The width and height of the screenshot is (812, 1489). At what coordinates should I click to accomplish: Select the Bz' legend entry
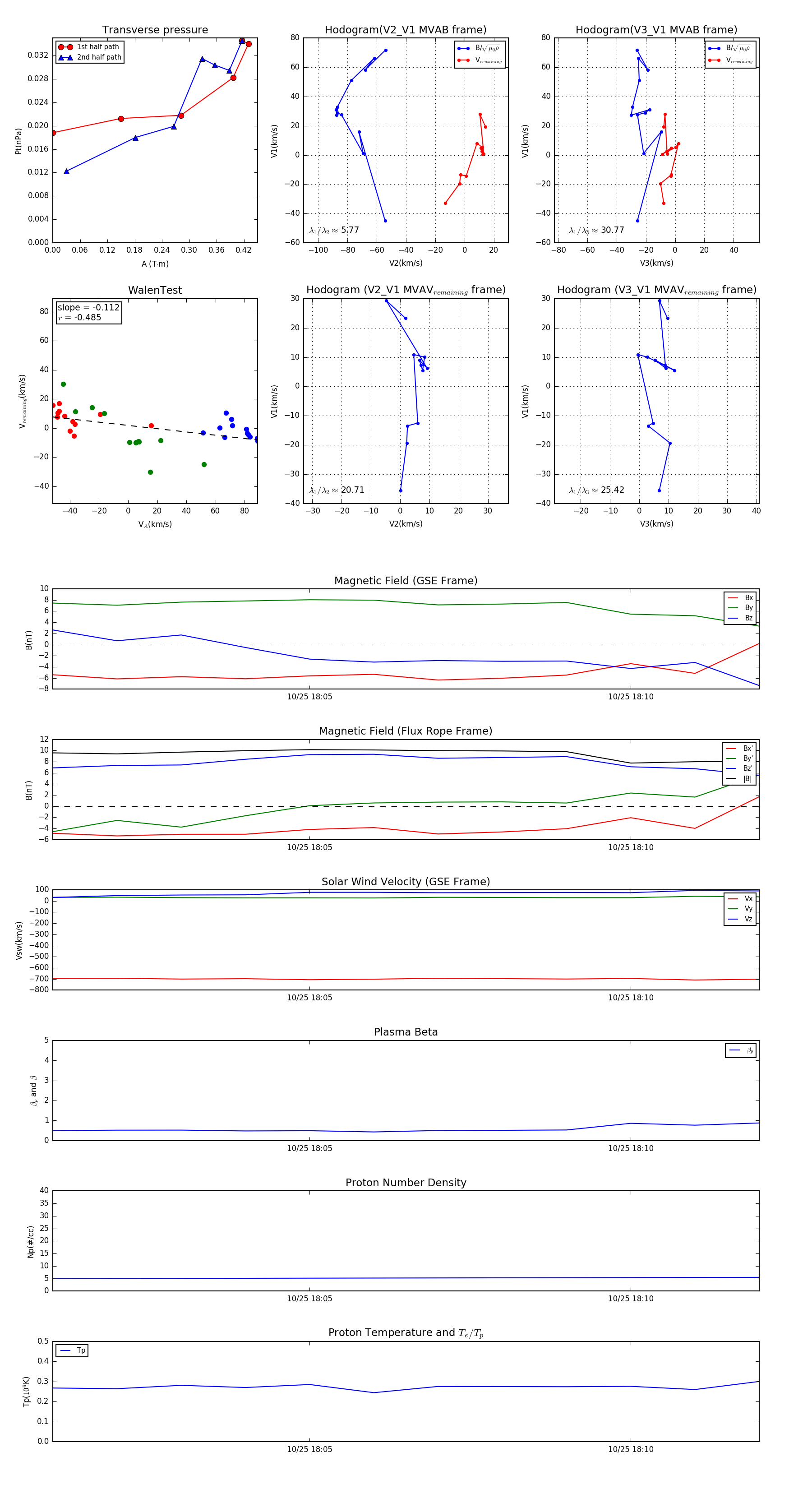click(740, 768)
